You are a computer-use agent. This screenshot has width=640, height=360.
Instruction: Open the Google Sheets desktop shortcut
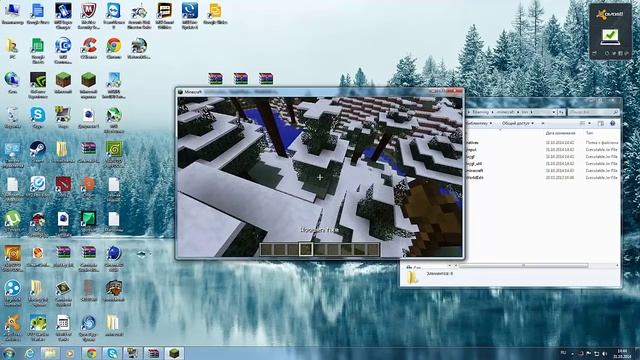(38, 51)
